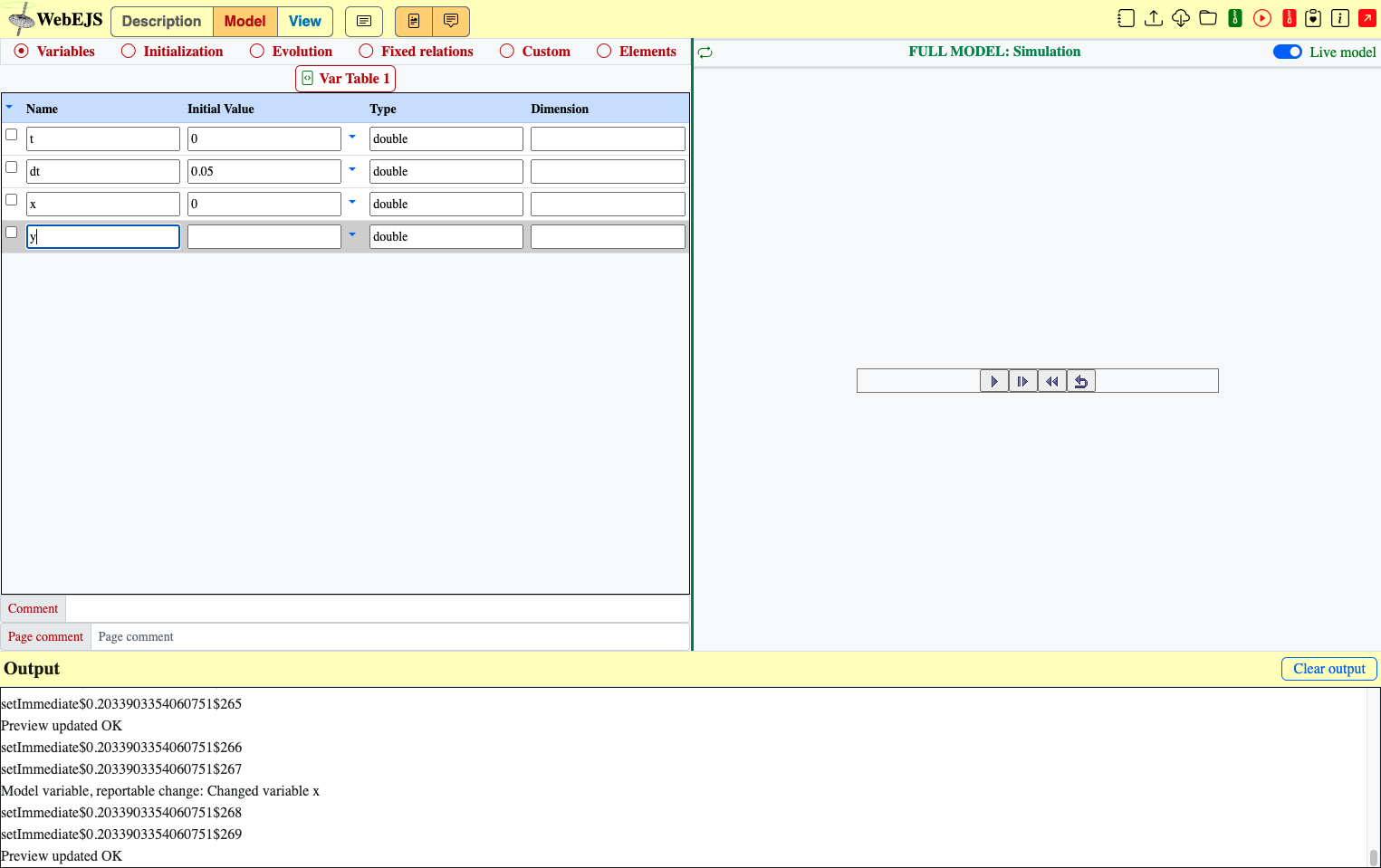
Task: Open the dropdown arrow for y initial value
Action: click(352, 234)
